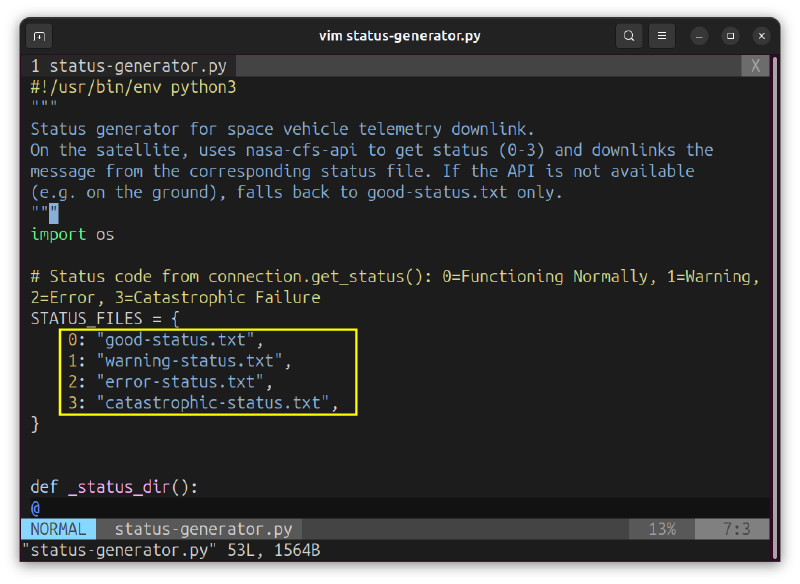The image size is (800, 584).
Task: Place cursor on the '#!/usr/bin/env python3' shebang line
Action: (x=133, y=87)
